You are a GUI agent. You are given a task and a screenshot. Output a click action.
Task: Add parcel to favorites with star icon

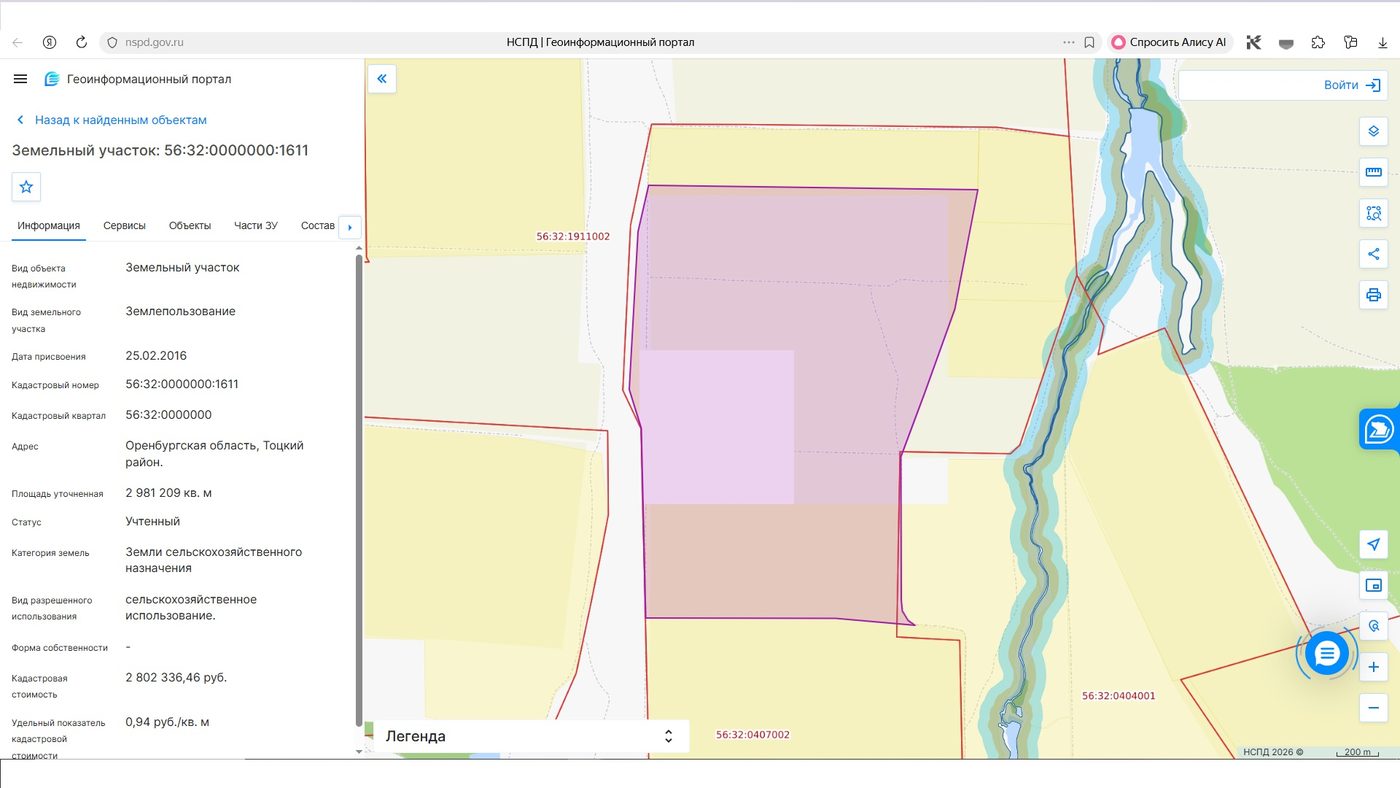(x=26, y=187)
